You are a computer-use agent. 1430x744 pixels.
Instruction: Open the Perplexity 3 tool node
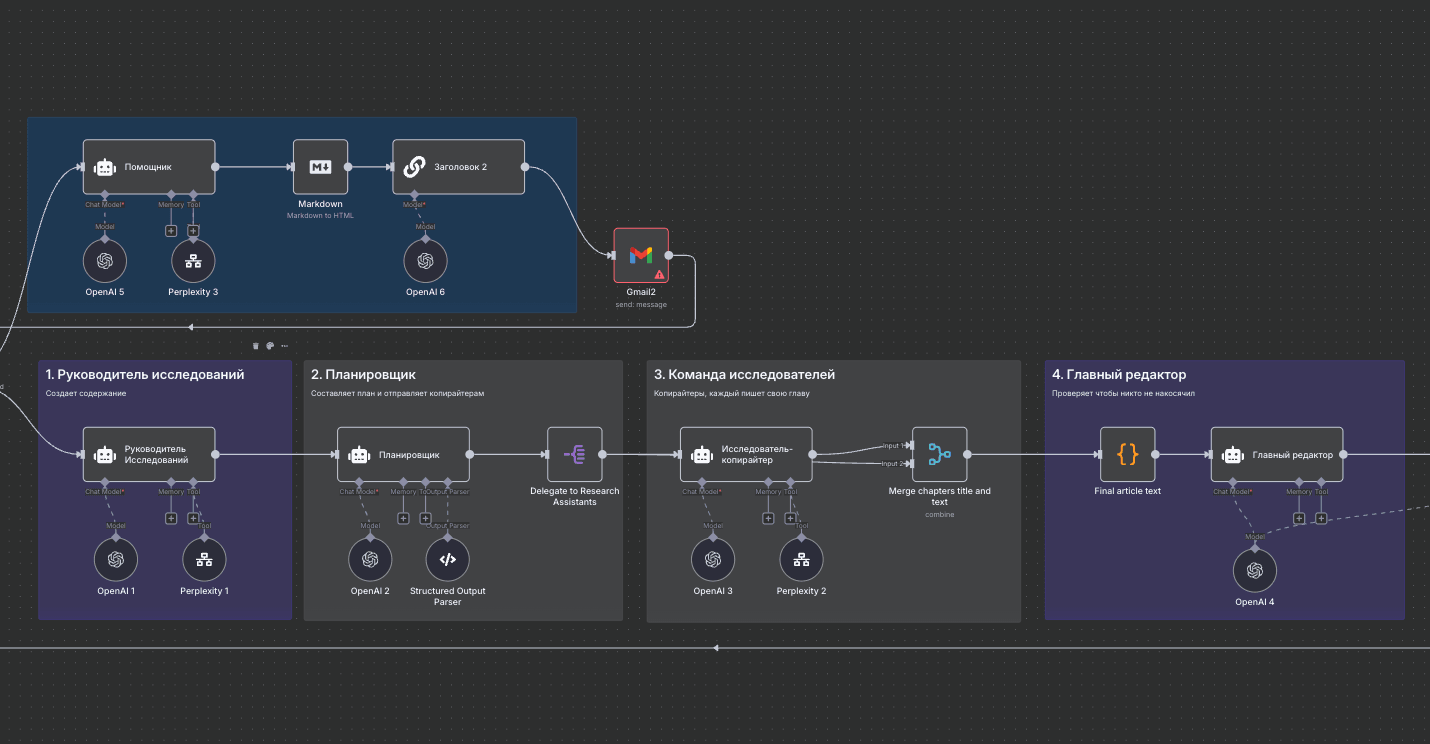[192, 260]
